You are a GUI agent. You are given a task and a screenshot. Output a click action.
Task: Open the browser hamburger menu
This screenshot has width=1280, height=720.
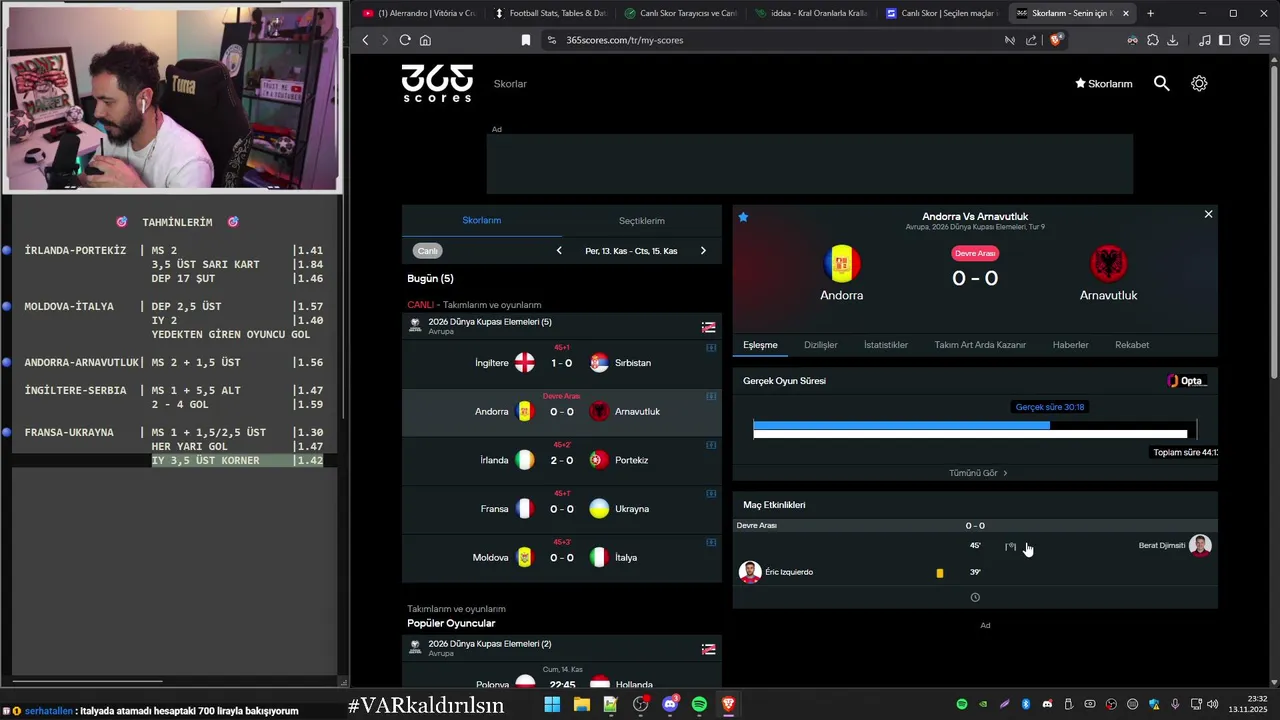point(1265,40)
